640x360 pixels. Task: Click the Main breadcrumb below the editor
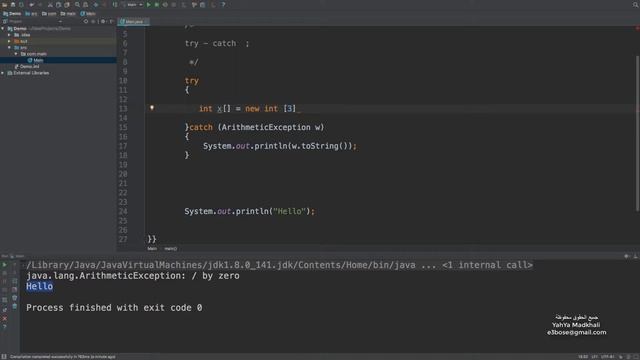tap(152, 248)
